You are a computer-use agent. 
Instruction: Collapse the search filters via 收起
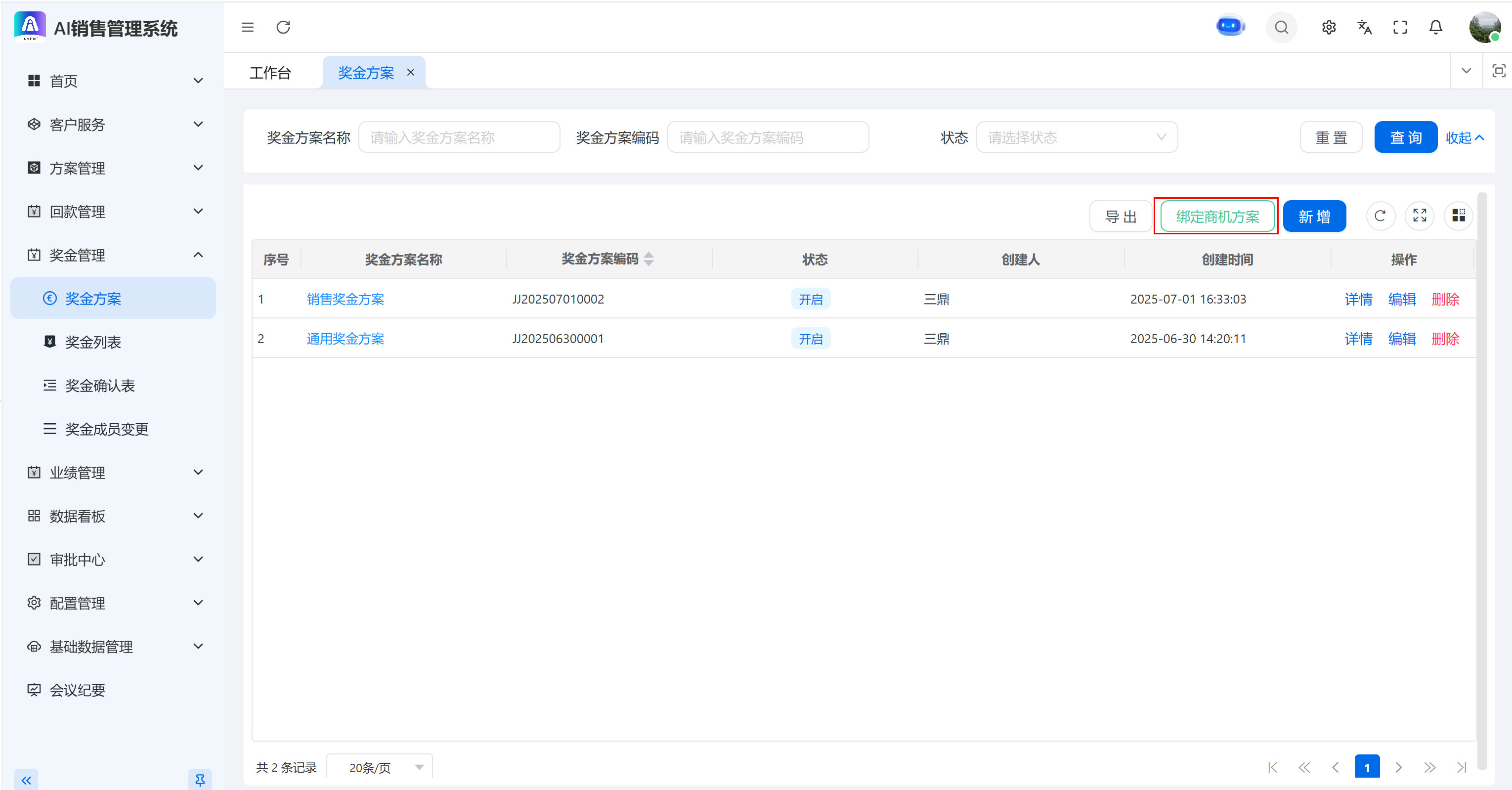1464,137
